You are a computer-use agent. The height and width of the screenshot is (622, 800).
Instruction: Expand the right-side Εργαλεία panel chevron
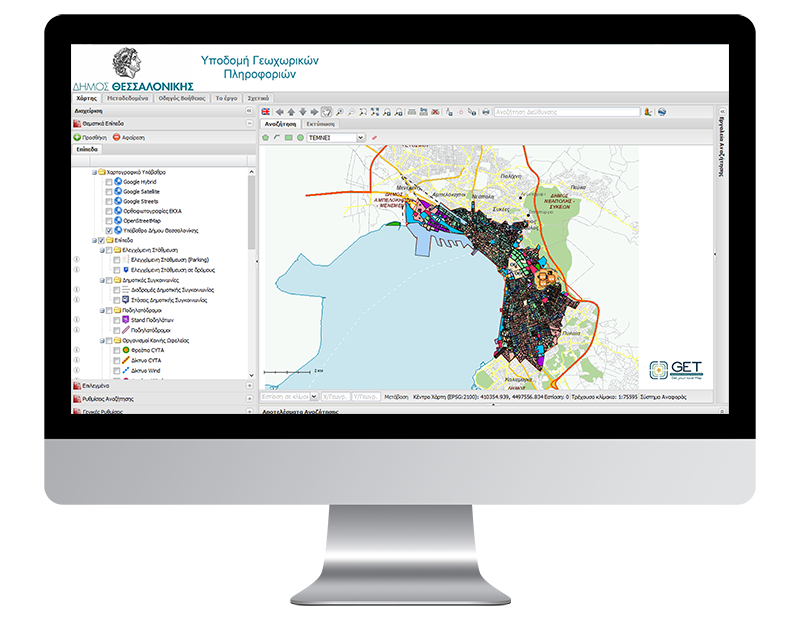(x=722, y=111)
